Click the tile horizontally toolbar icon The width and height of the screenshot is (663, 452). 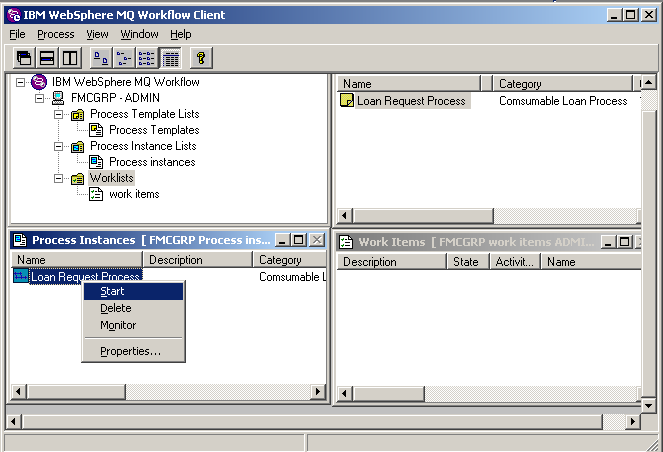click(47, 58)
